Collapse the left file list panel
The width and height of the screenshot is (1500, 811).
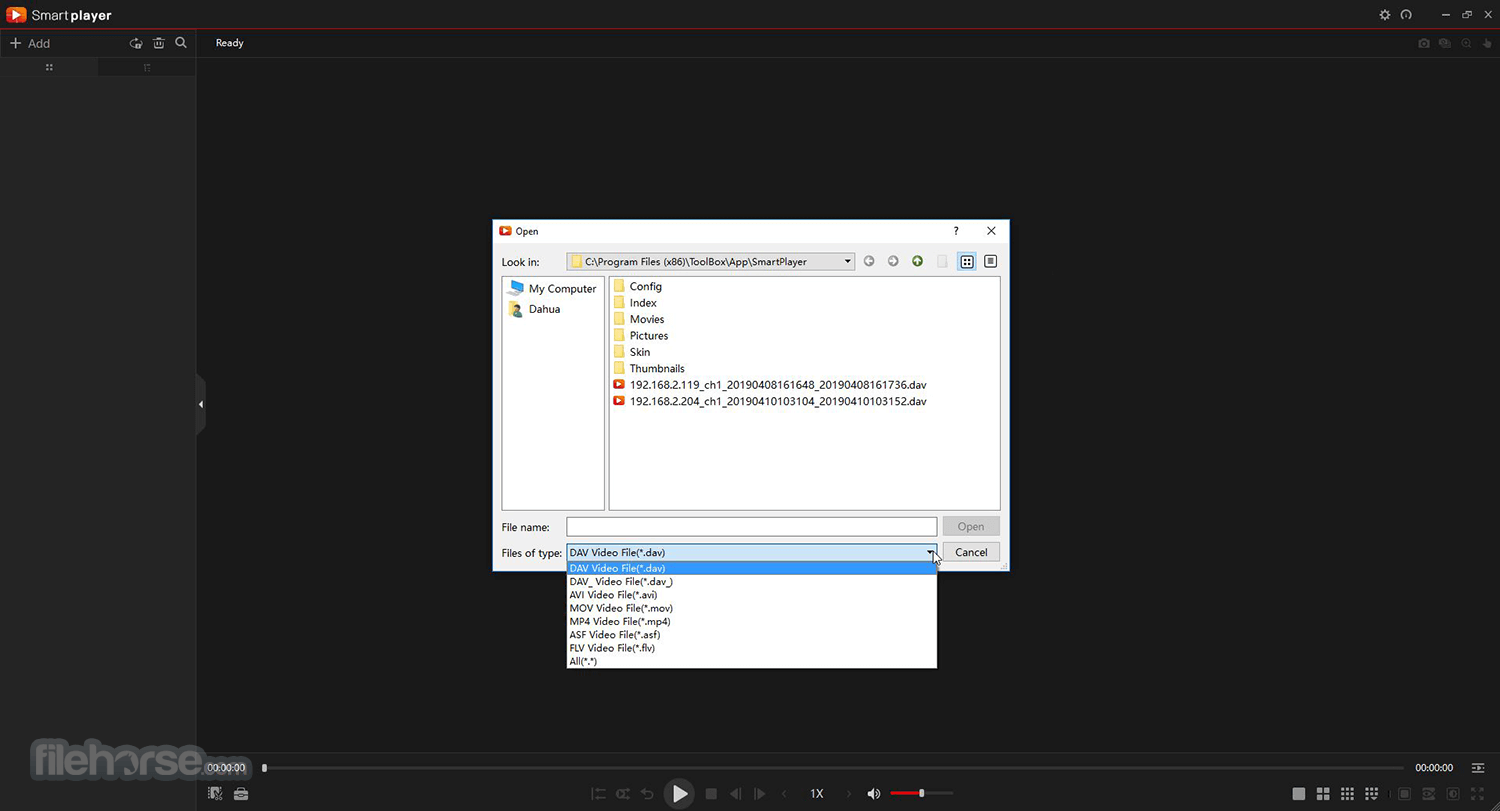tap(201, 404)
